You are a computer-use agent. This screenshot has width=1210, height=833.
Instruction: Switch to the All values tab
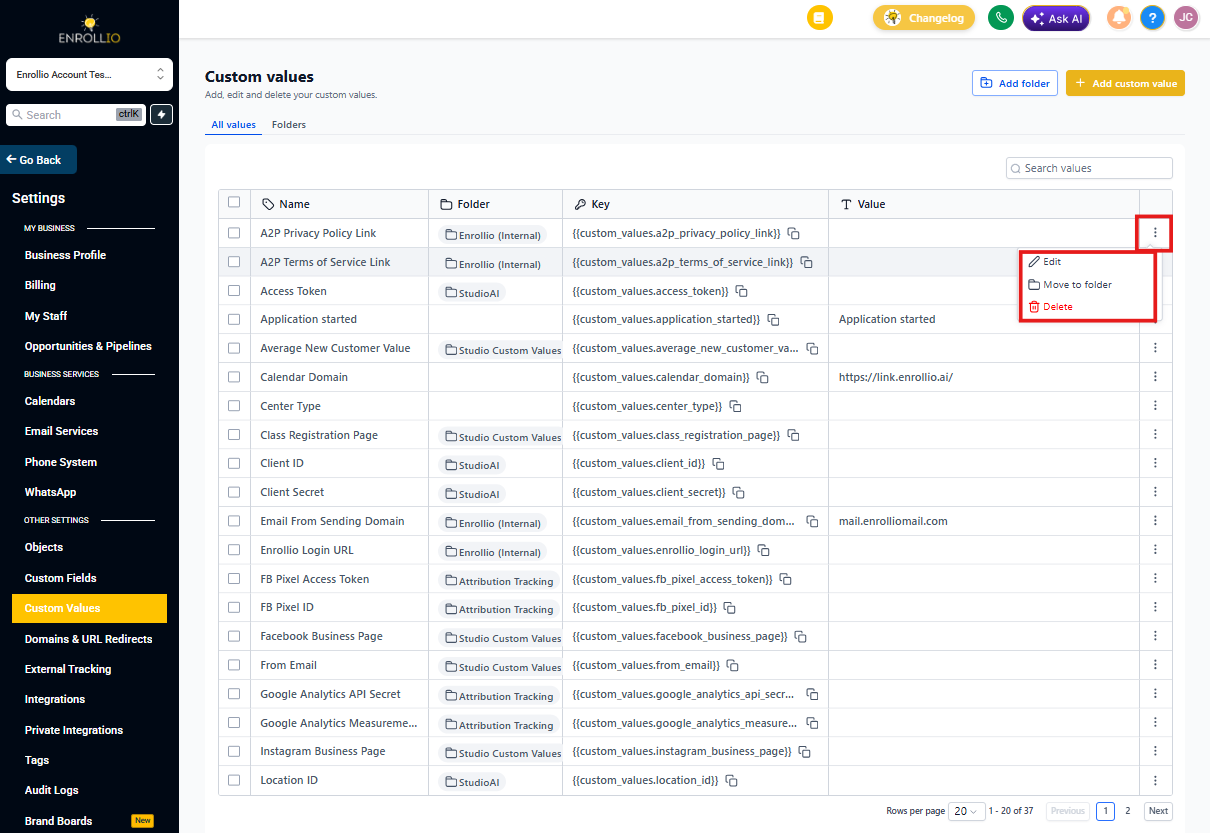pos(233,125)
